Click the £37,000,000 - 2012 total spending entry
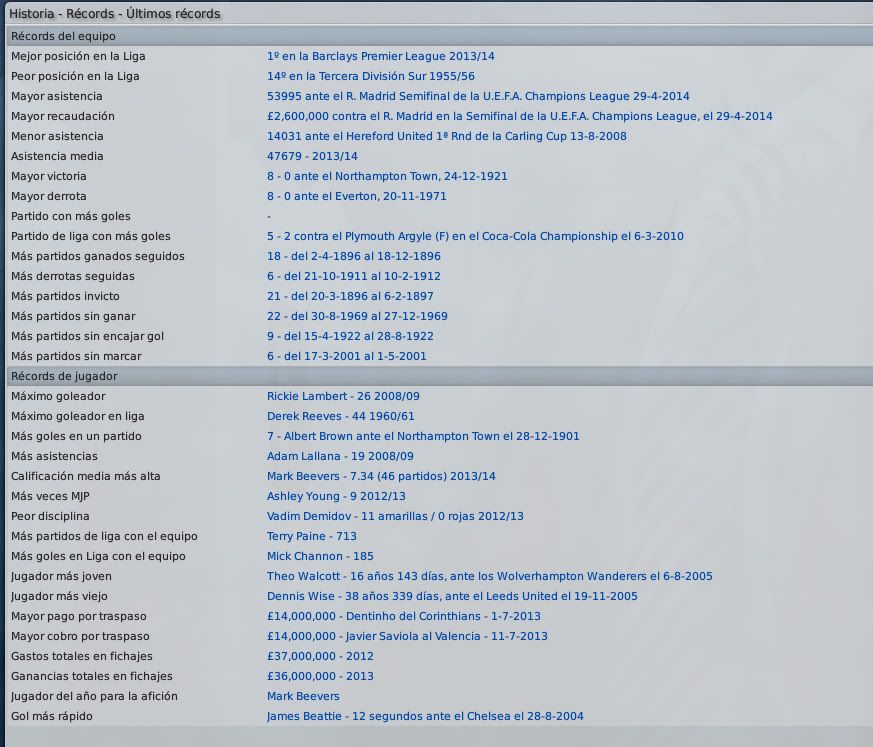The width and height of the screenshot is (873, 747). 320,657
